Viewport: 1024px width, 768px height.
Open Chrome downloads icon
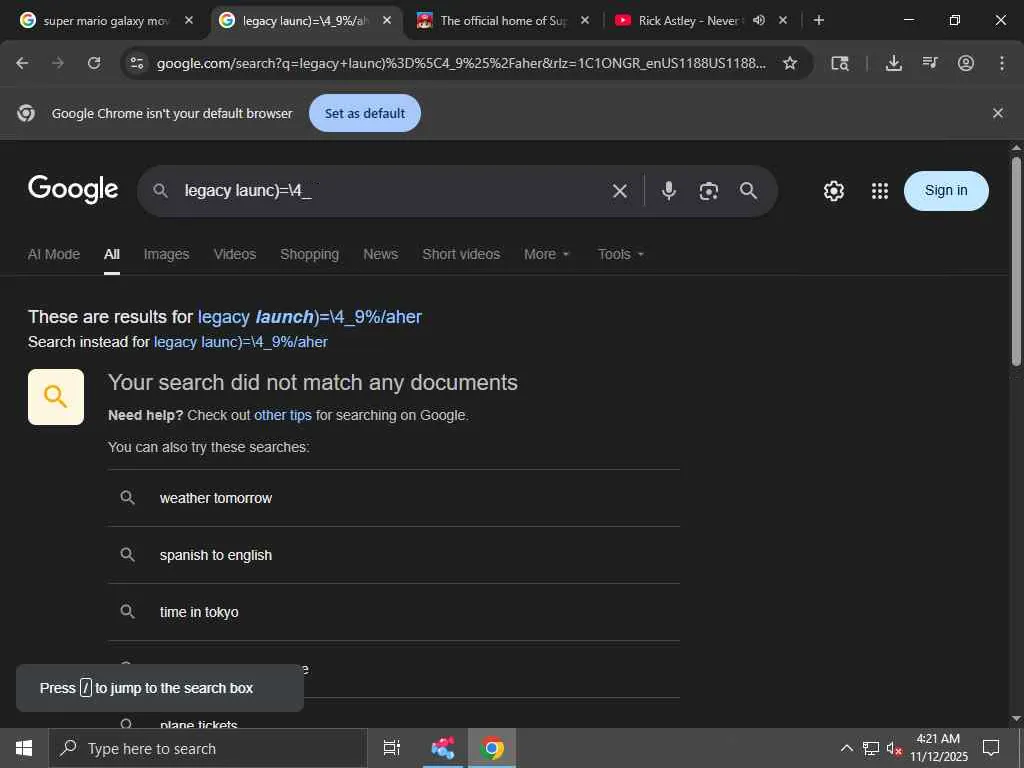(893, 63)
